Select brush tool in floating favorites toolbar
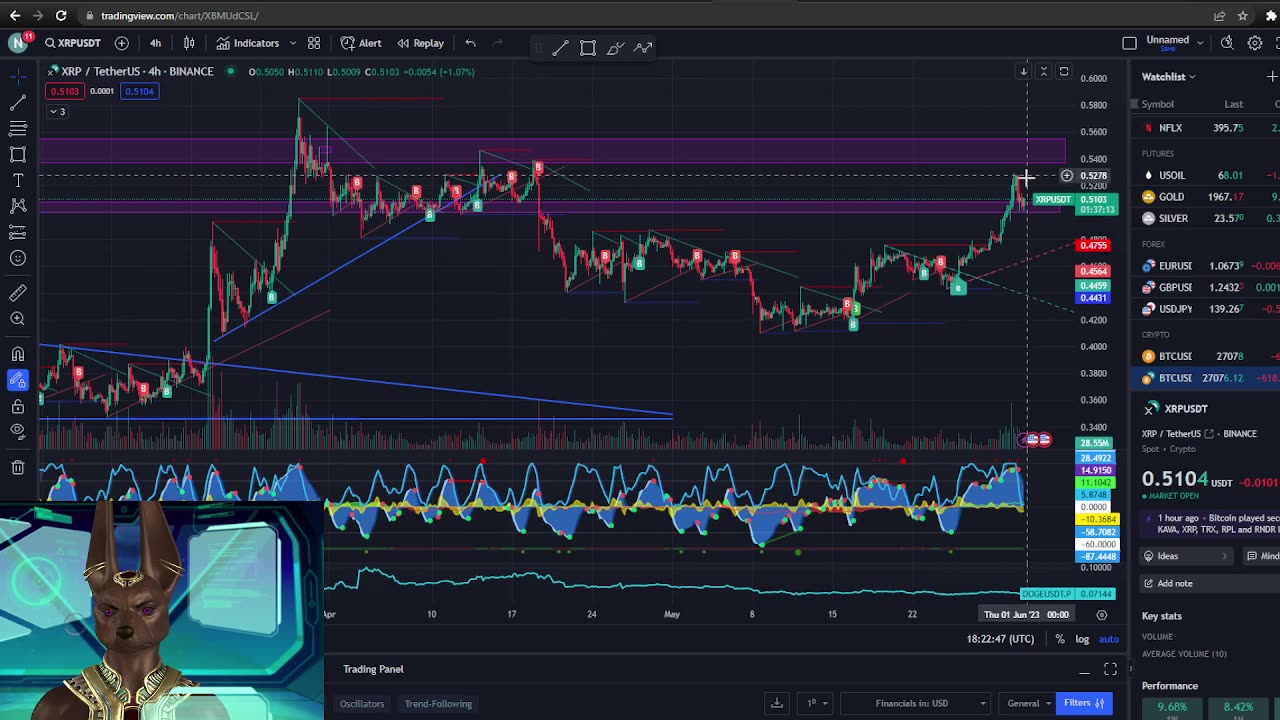This screenshot has height=720, width=1280. point(615,47)
